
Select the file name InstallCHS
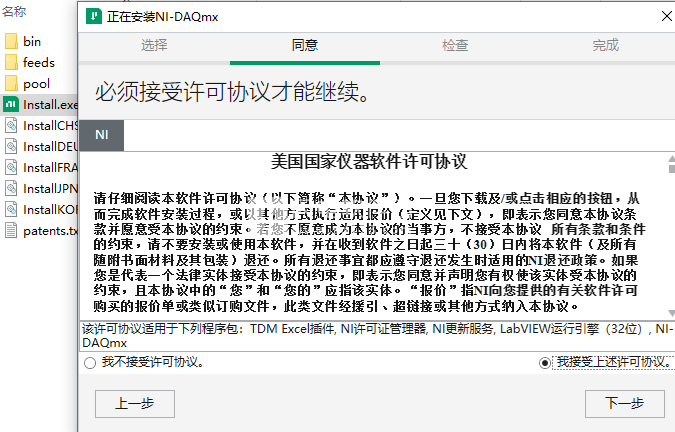click(50, 126)
